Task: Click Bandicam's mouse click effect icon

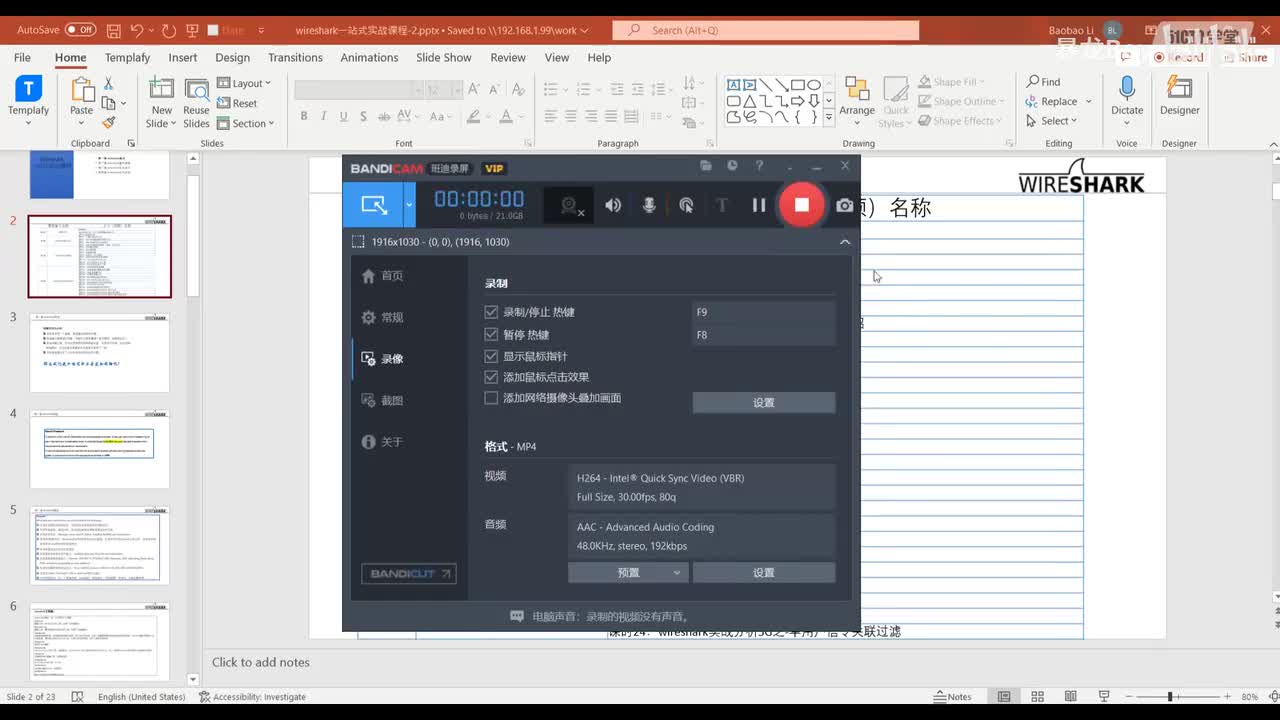Action: (686, 205)
